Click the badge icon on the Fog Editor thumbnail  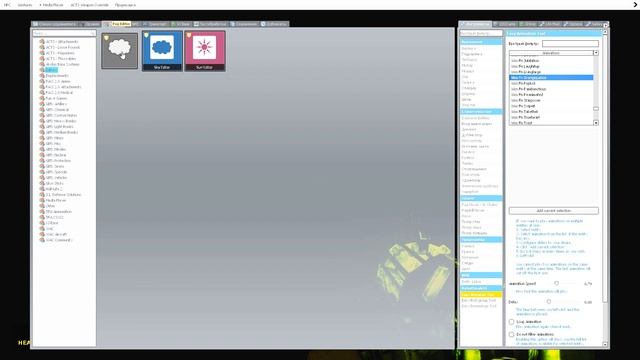pyautogui.click(x=106, y=38)
